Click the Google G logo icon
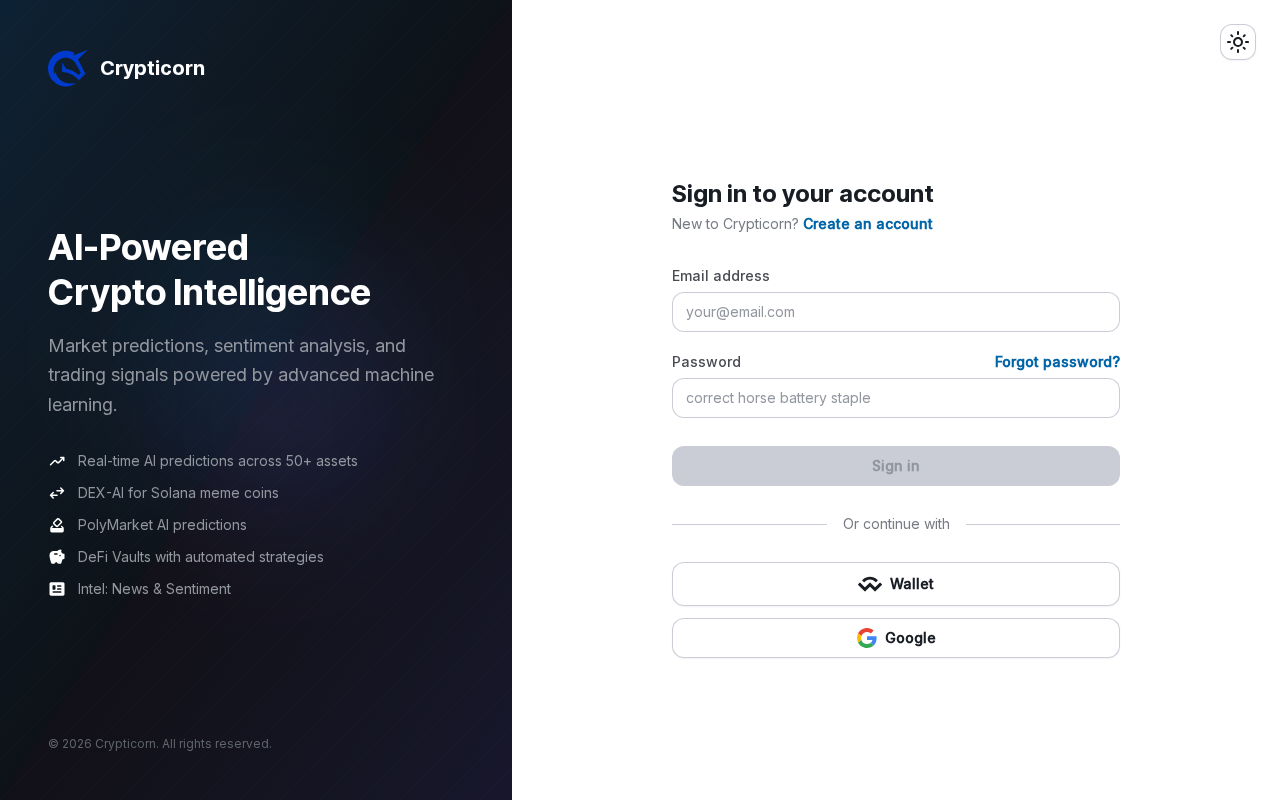Screen dimensions: 1280x800 (x=867, y=638)
